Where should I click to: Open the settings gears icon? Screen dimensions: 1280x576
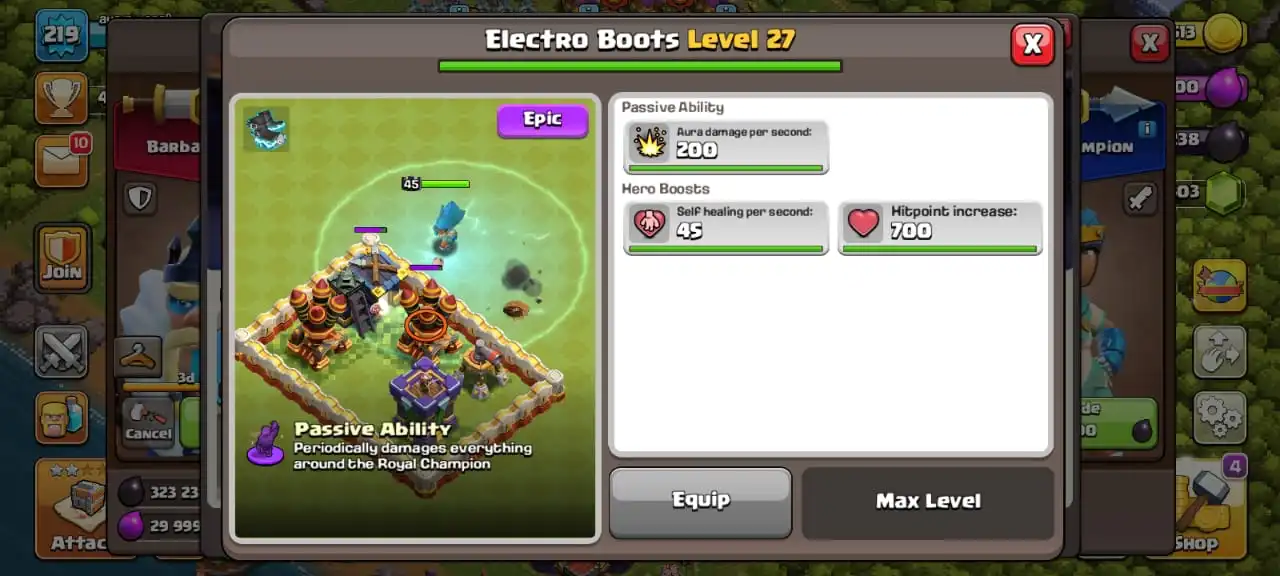[x=1219, y=417]
